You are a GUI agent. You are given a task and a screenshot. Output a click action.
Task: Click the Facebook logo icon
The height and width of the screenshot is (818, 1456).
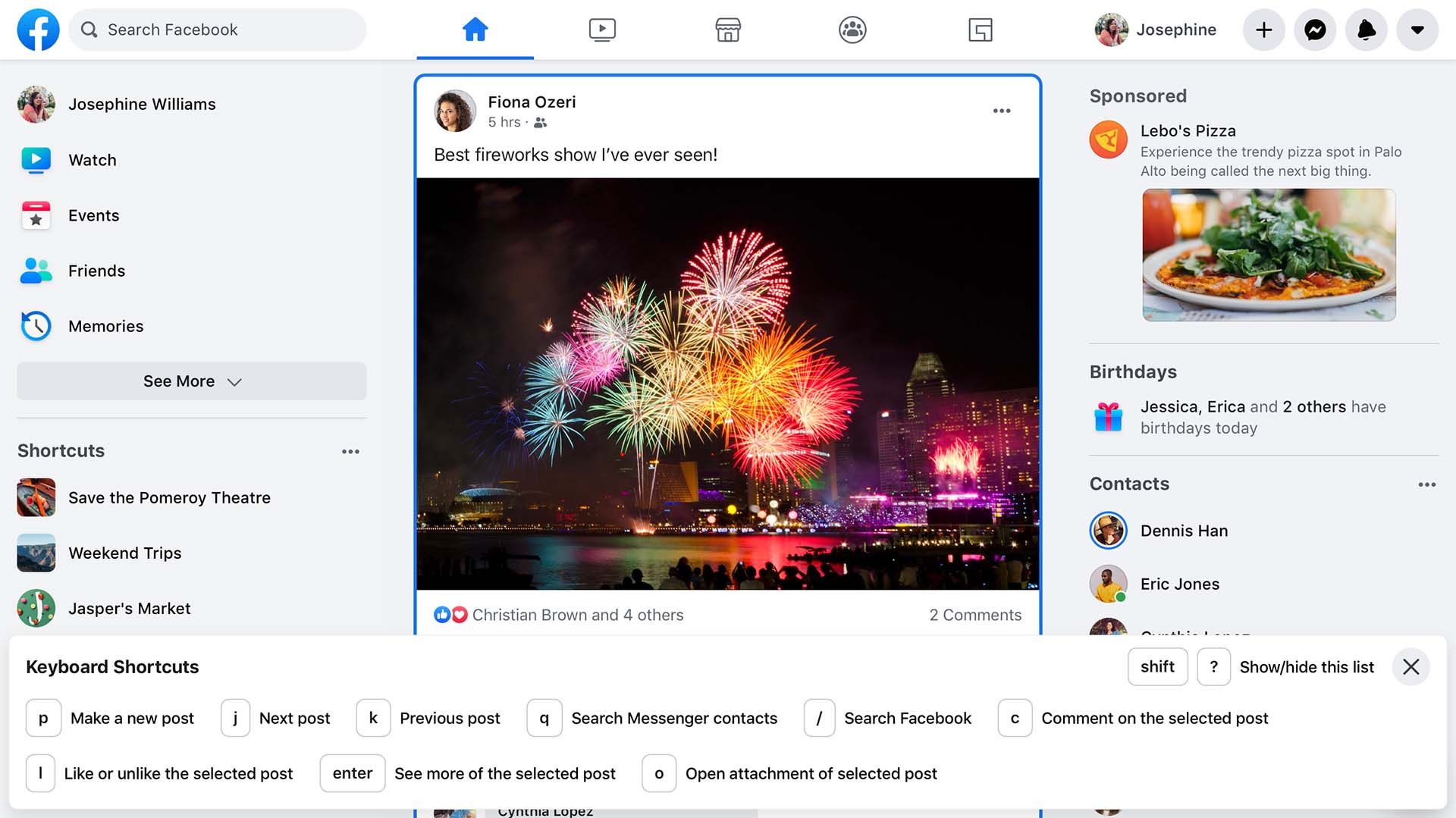(38, 30)
